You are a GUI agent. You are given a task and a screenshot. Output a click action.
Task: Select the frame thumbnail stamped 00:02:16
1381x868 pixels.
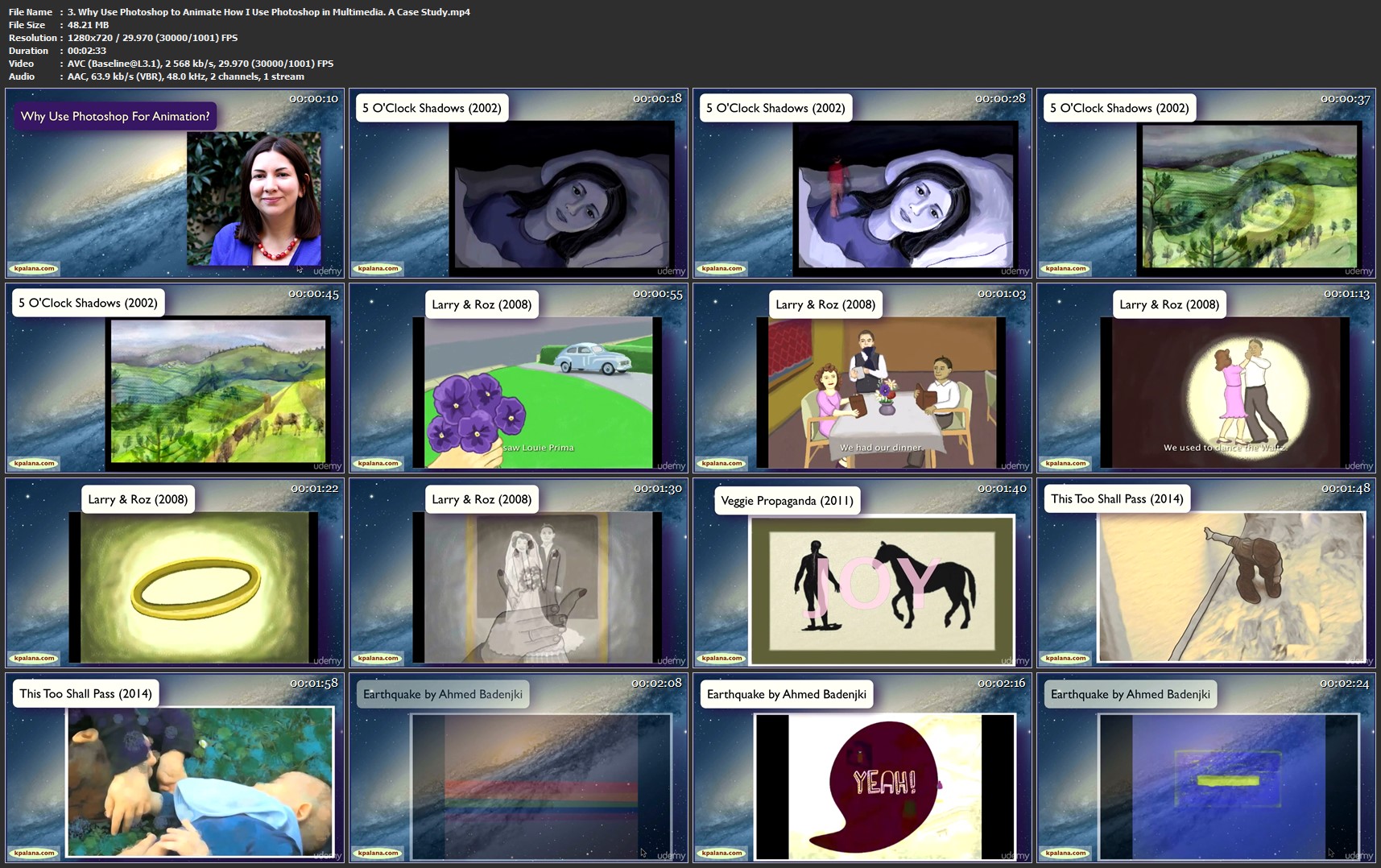(862, 768)
